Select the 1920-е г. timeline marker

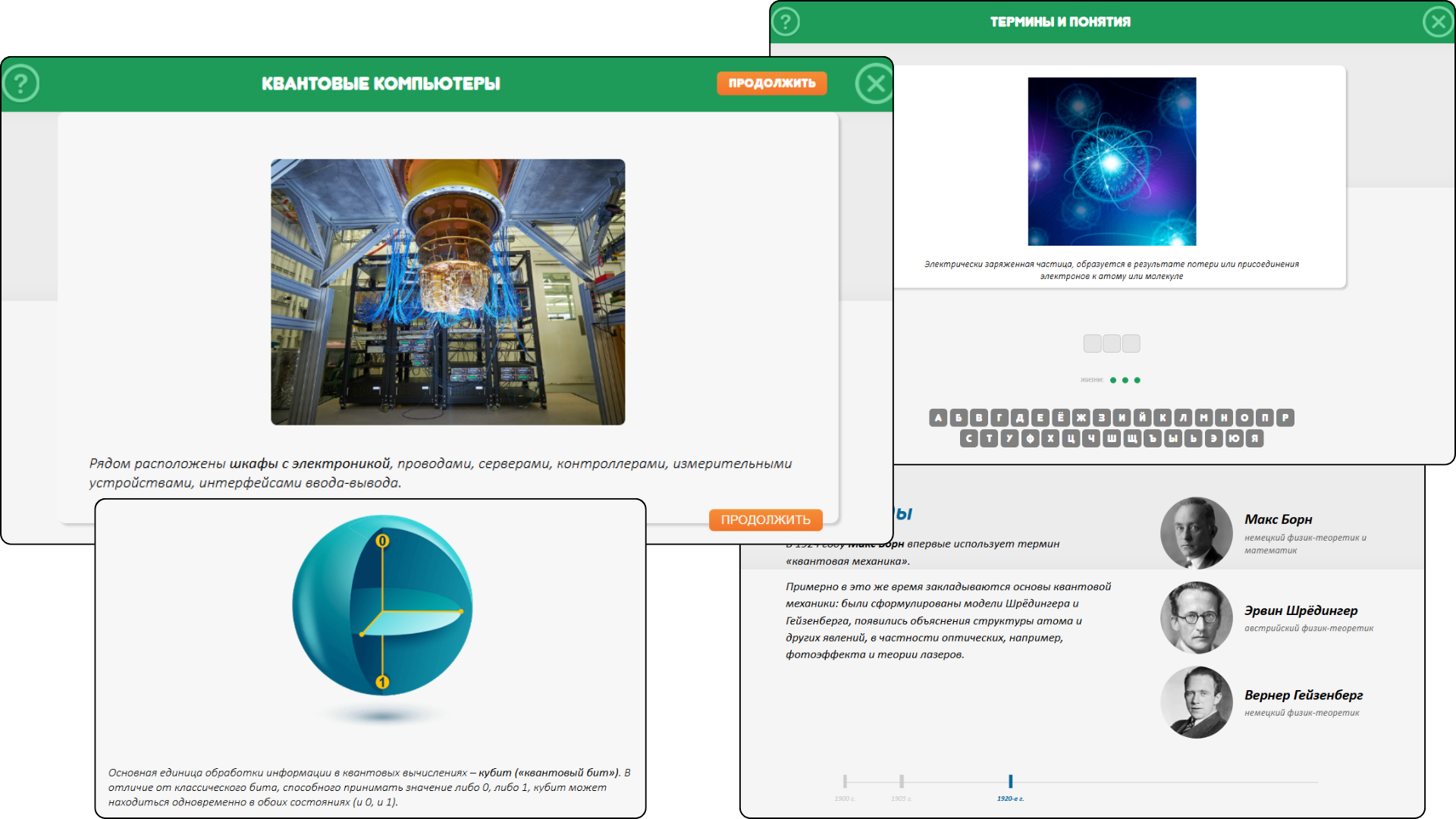point(1010,782)
